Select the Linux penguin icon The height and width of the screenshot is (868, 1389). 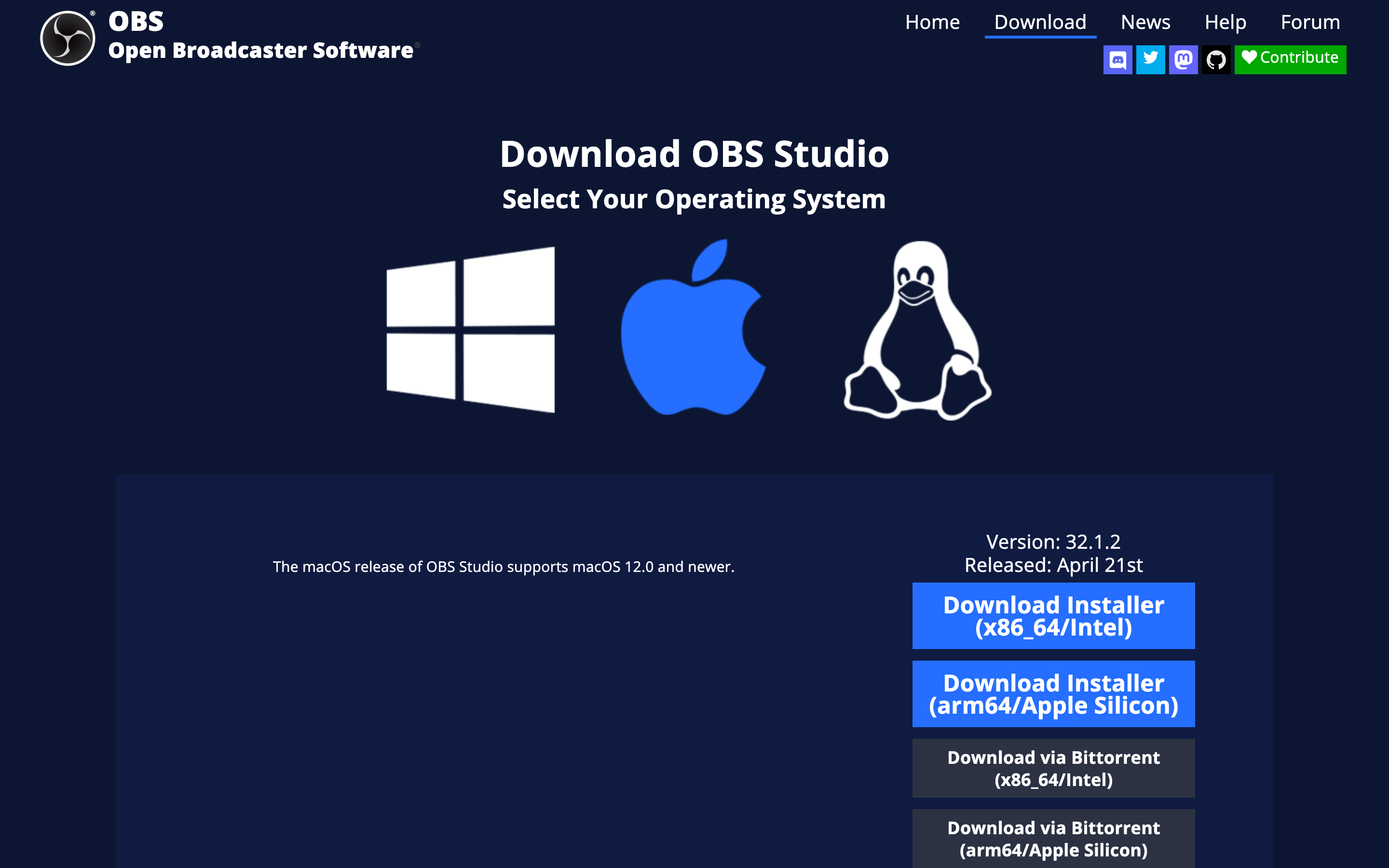point(917,331)
